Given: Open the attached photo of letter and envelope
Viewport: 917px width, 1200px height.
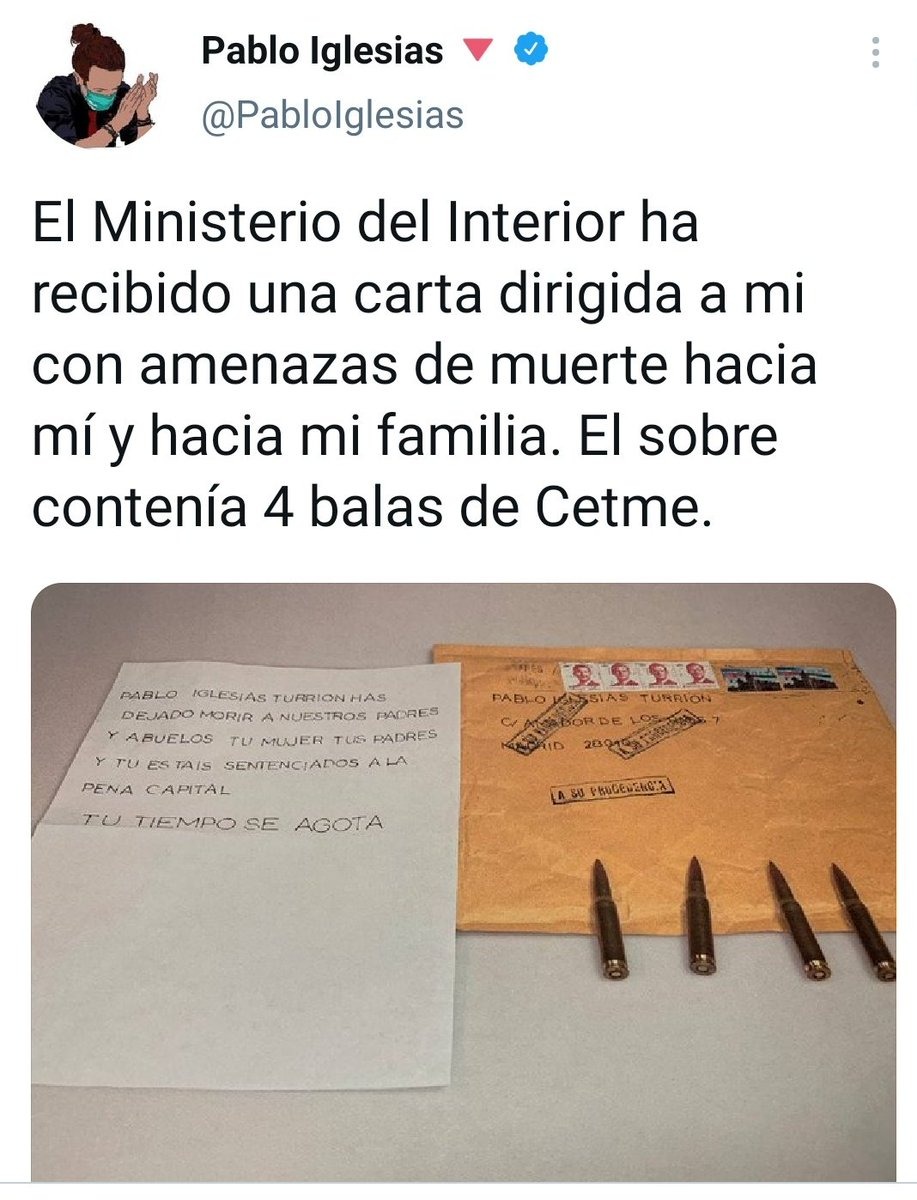Looking at the screenshot, I should click(464, 882).
